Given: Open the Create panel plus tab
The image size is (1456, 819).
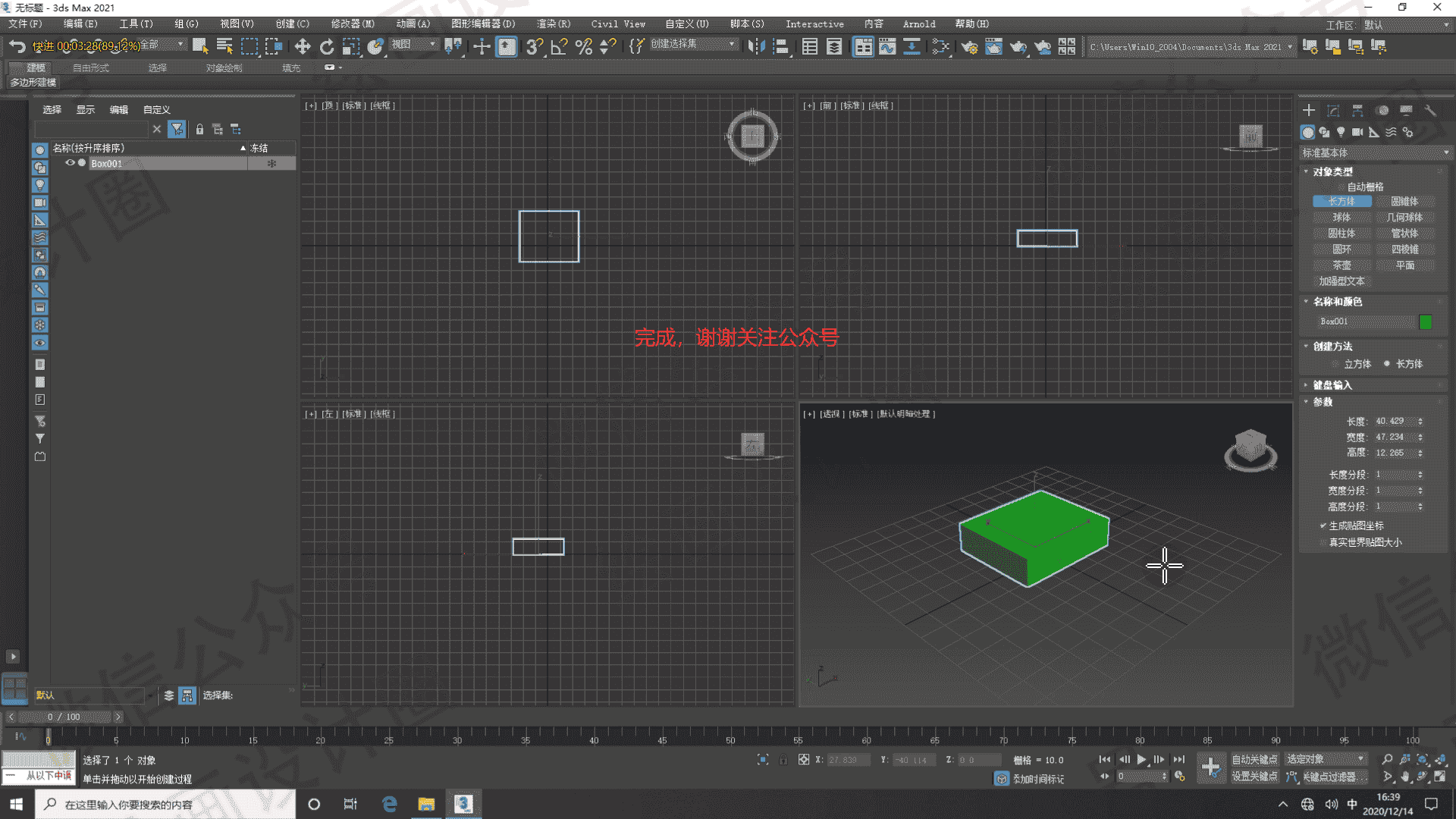Looking at the screenshot, I should pyautogui.click(x=1309, y=110).
